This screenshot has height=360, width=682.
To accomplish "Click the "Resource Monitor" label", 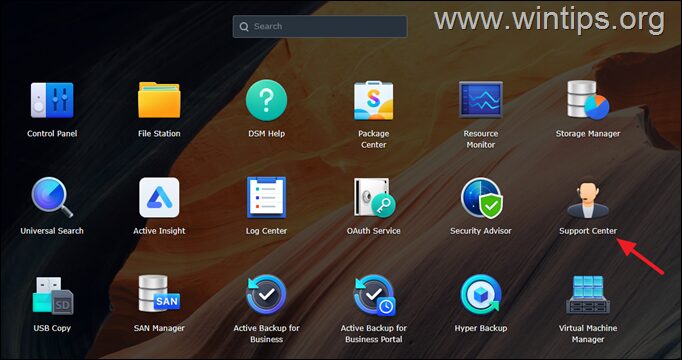I will click(481, 139).
